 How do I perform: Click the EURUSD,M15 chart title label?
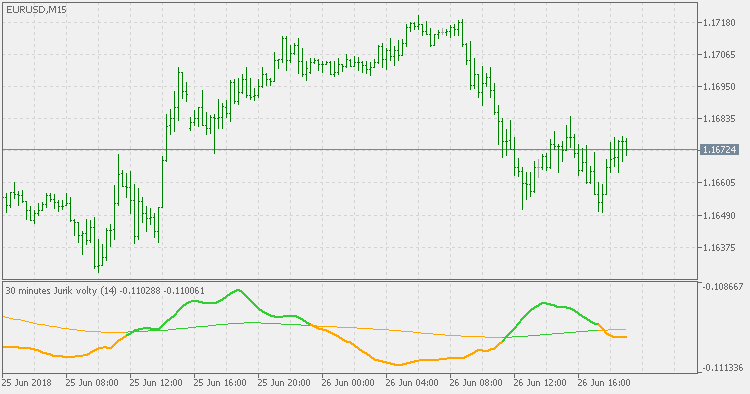36,9
